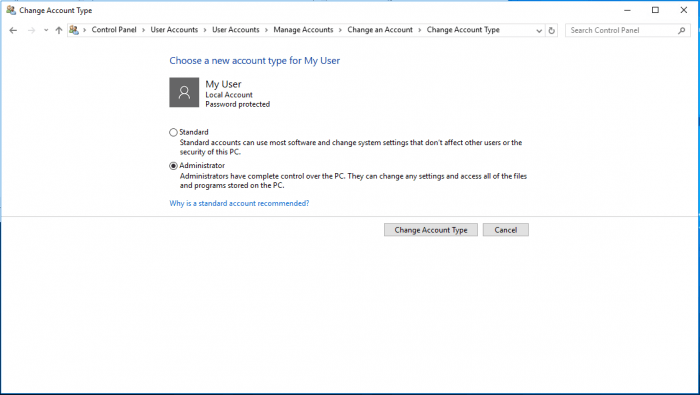Click the search magnifier icon
Screen dimensions: 700x395
click(682, 30)
